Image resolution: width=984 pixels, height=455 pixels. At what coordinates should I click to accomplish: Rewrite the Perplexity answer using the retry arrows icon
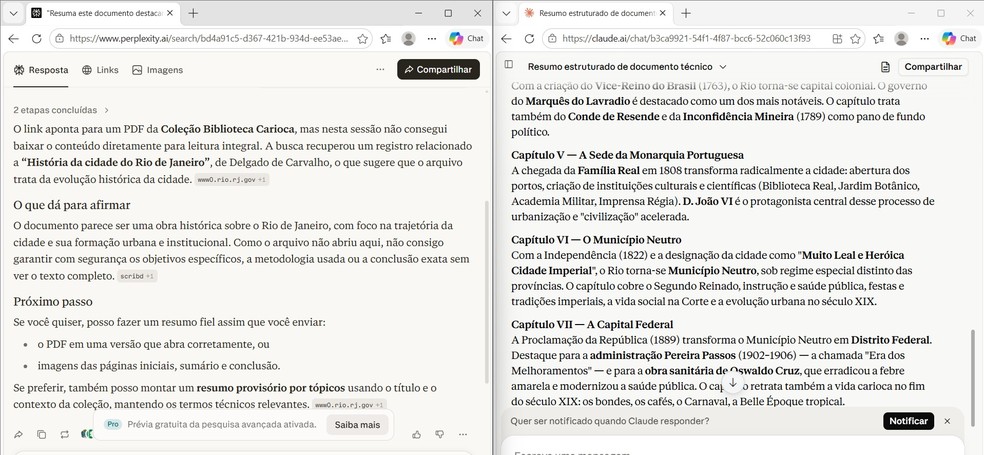point(65,434)
